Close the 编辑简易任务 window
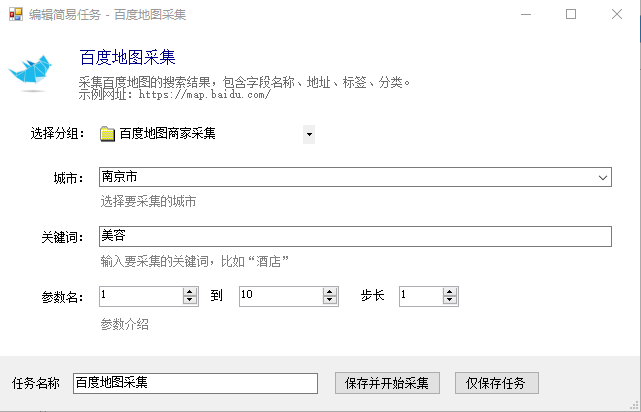This screenshot has height=412, width=641. click(x=617, y=14)
